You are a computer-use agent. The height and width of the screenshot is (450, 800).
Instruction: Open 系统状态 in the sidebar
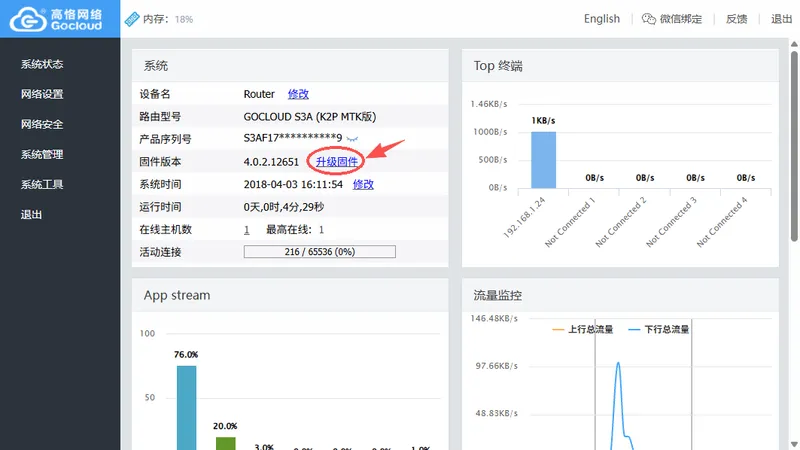[42, 64]
